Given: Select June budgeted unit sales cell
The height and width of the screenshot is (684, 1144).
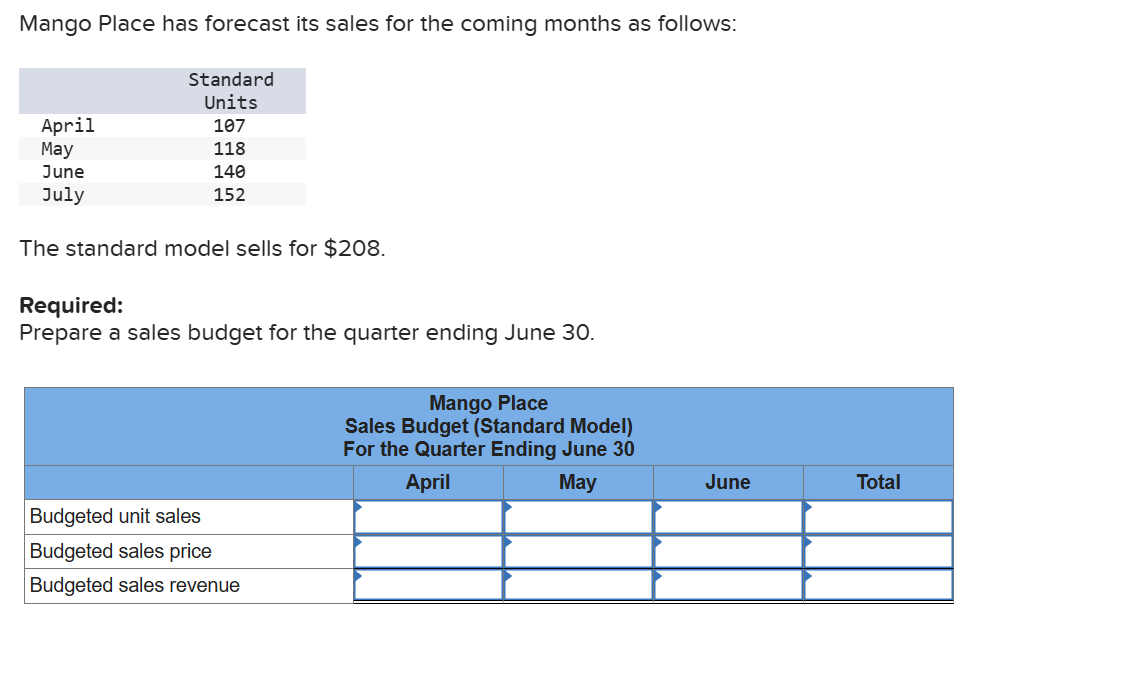Looking at the screenshot, I should 728,517.
